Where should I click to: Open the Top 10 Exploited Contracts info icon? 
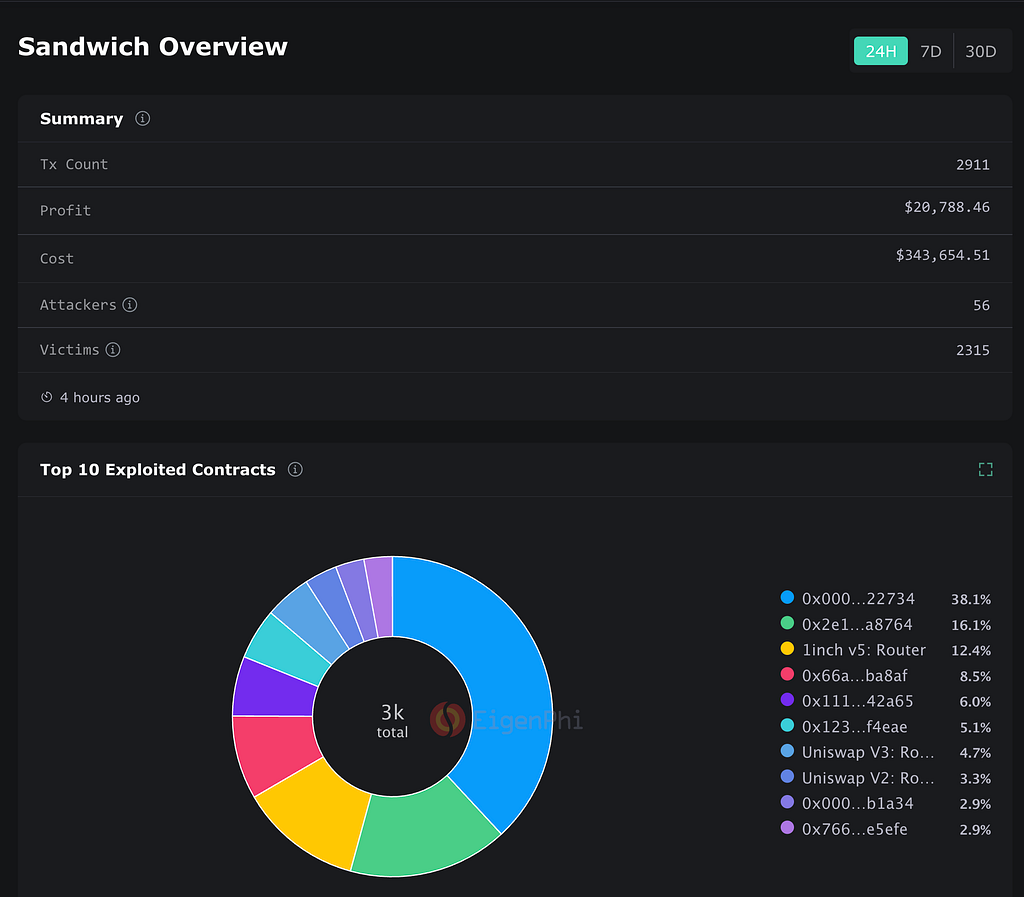[x=295, y=469]
